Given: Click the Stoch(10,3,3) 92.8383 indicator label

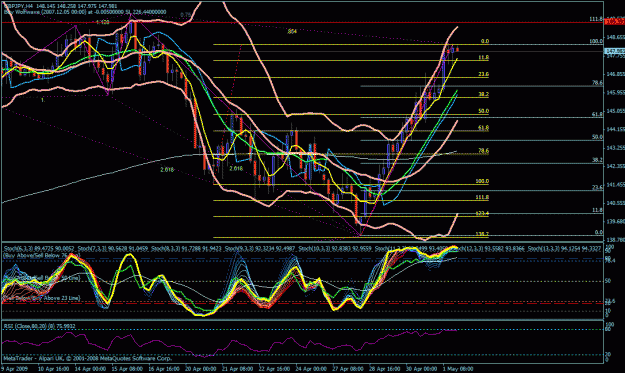Looking at the screenshot, I should 335,249.
